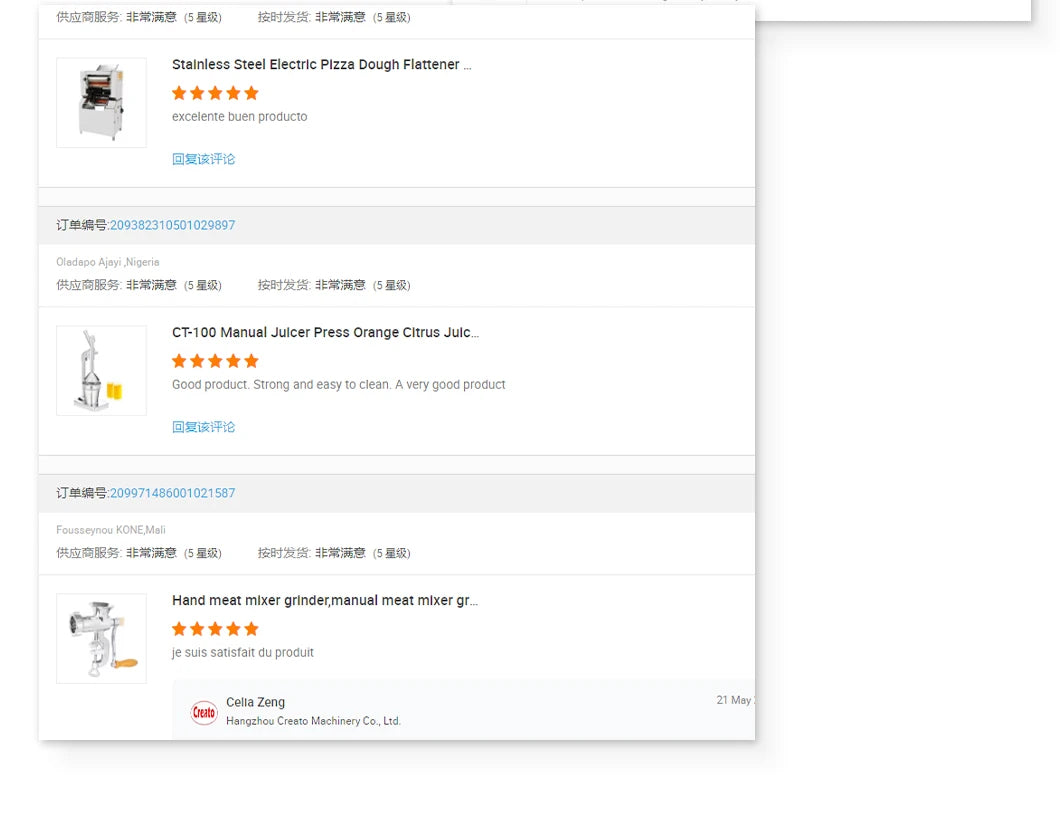The image size is (1060, 840).
Task: Open the hand meat mixer grinder thumbnail
Action: [101, 639]
